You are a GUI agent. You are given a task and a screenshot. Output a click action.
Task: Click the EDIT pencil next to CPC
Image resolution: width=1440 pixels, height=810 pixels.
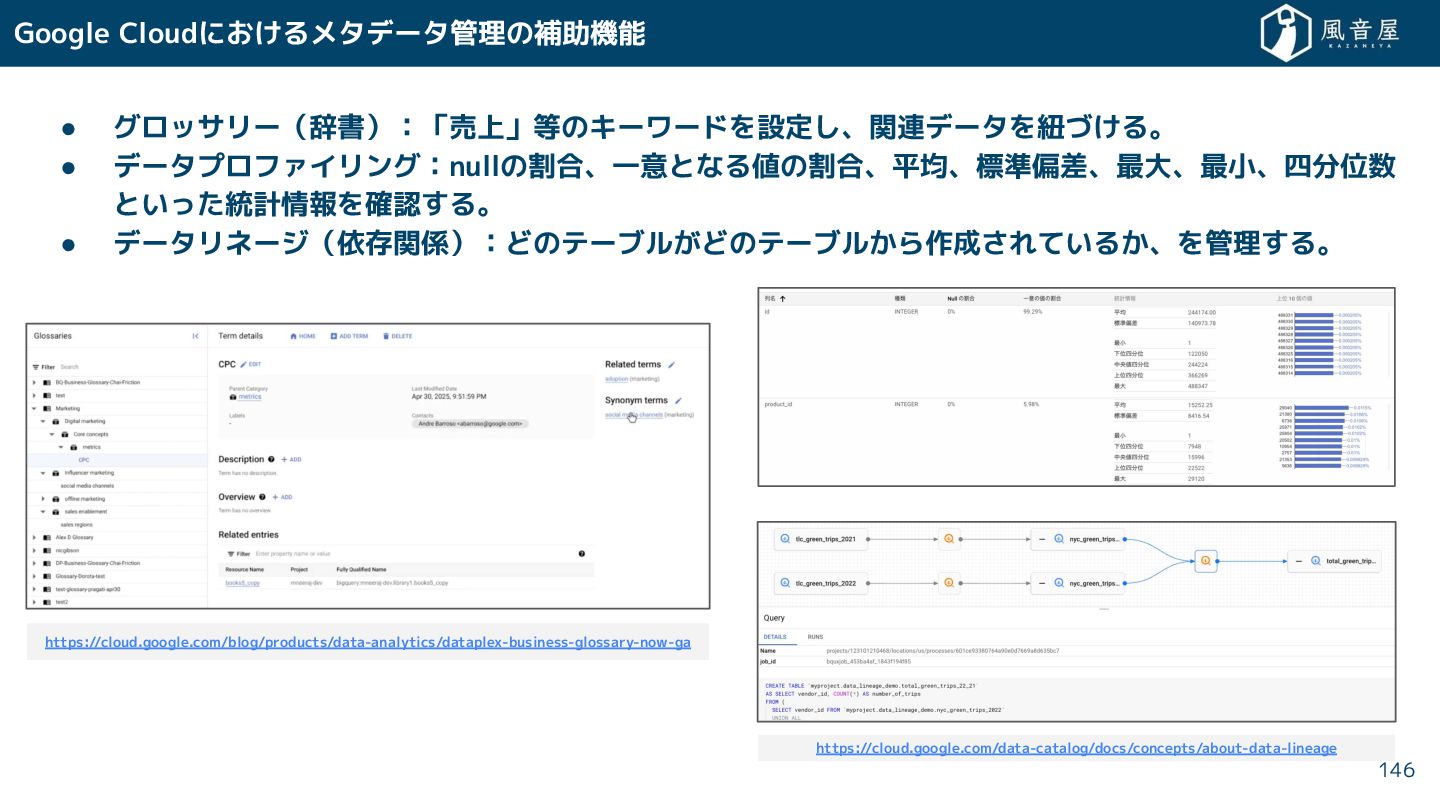[x=250, y=364]
